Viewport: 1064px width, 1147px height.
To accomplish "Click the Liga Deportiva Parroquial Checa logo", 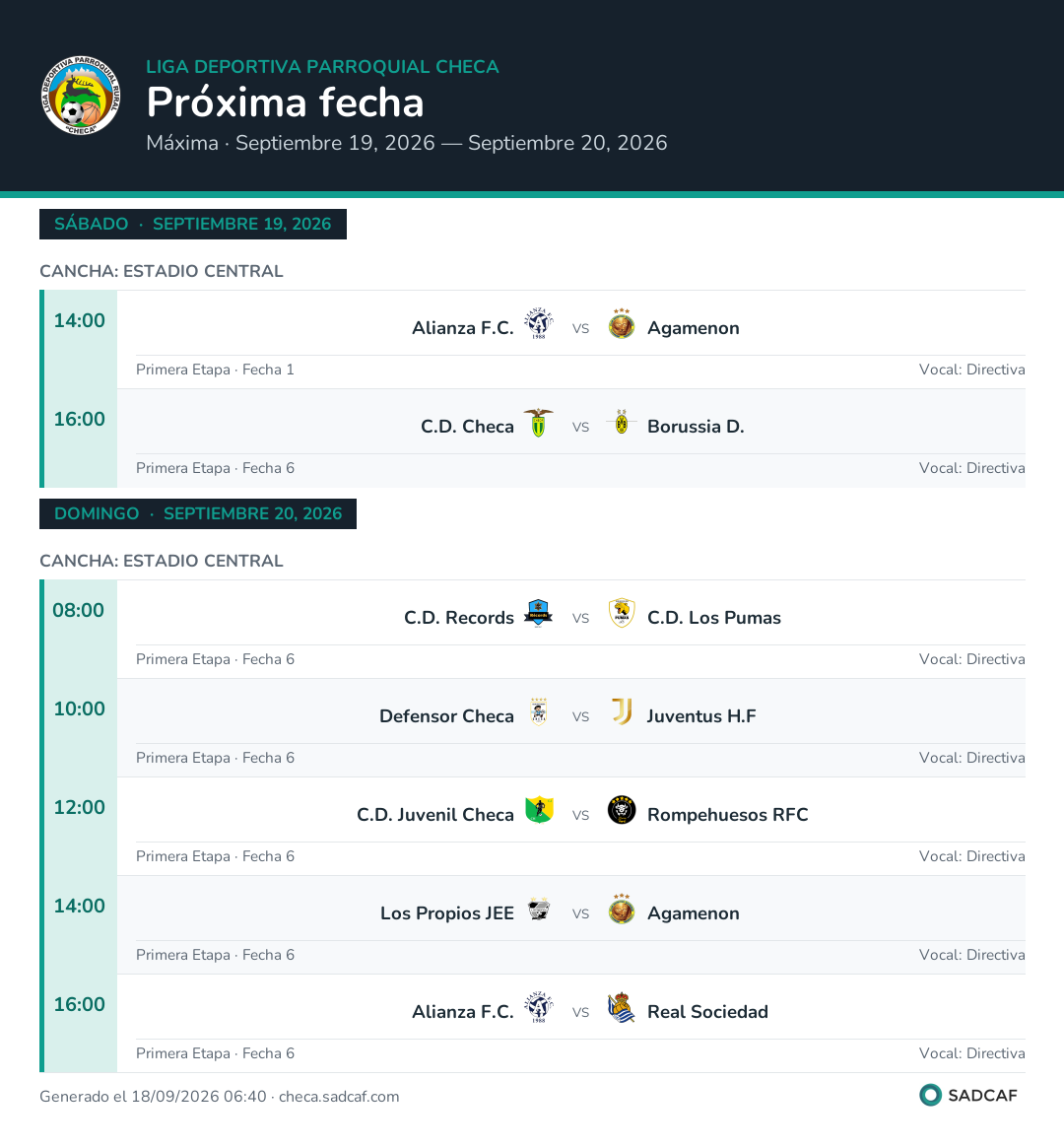I will tap(81, 96).
